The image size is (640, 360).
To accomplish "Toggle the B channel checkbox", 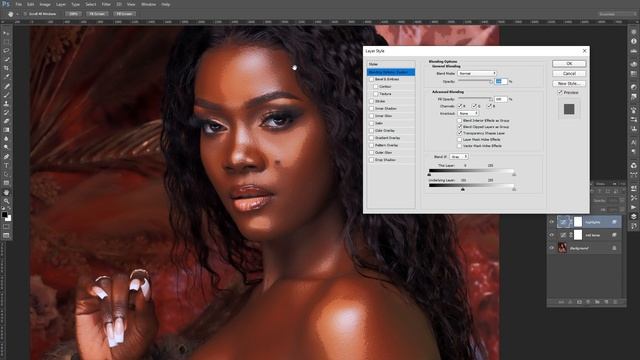I will (489, 106).
